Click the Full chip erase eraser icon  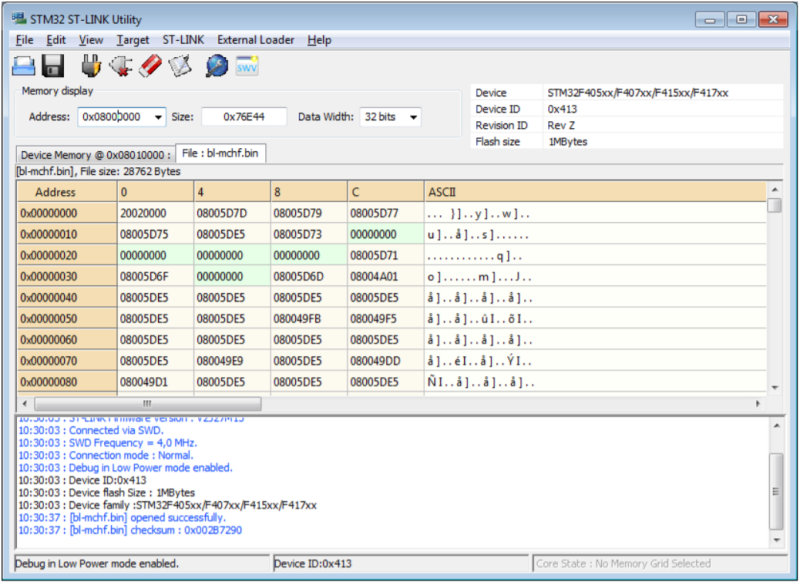(x=150, y=66)
